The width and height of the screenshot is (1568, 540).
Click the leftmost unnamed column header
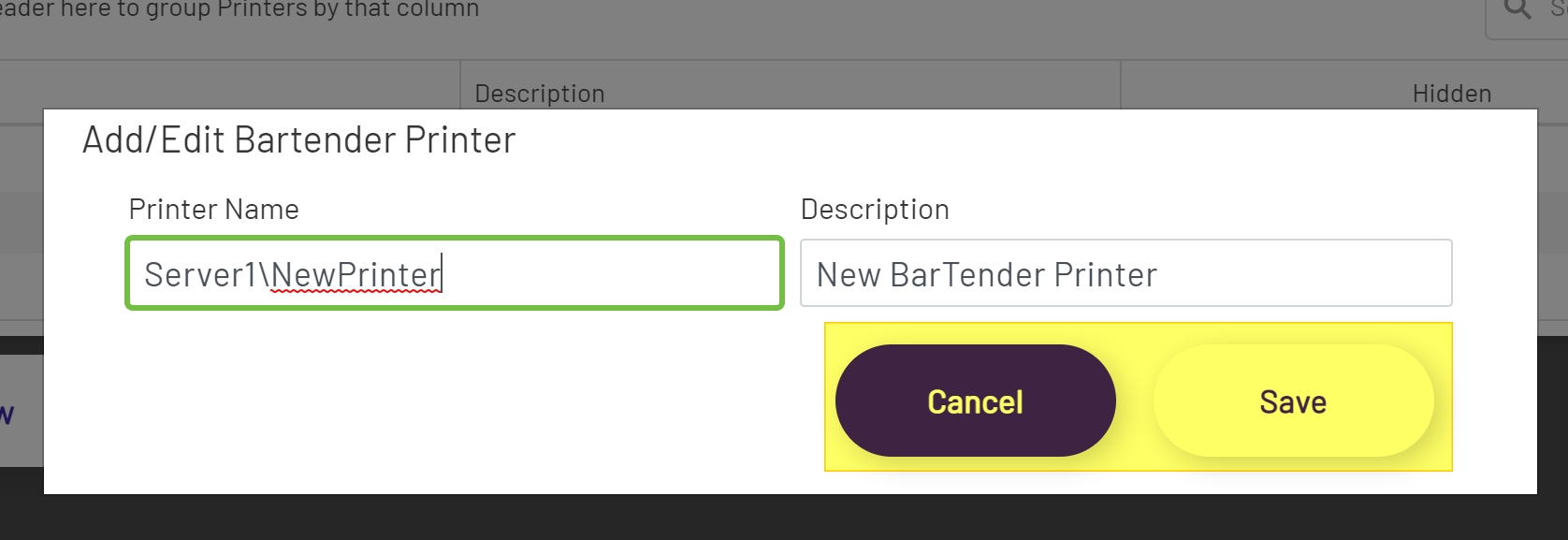[229, 93]
